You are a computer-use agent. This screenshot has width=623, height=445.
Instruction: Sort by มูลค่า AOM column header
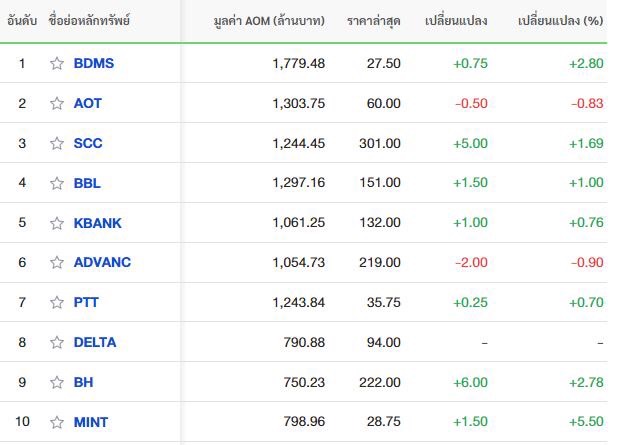pyautogui.click(x=269, y=21)
